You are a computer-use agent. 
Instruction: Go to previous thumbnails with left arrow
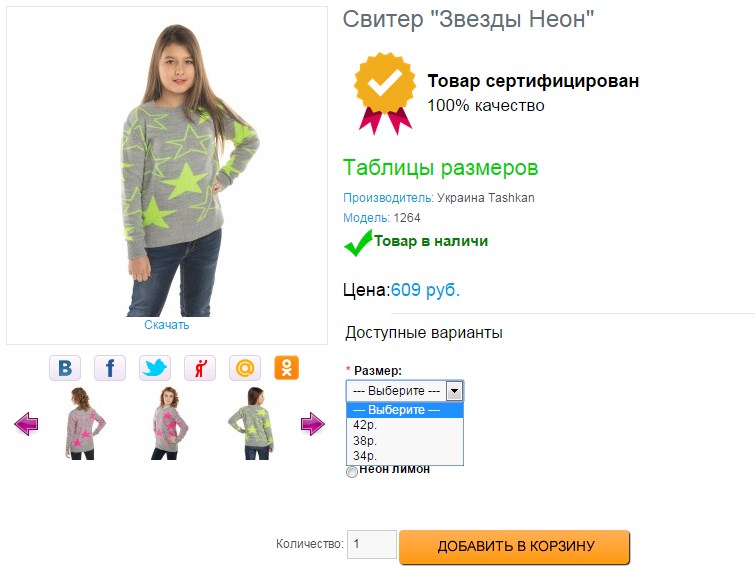pos(26,424)
